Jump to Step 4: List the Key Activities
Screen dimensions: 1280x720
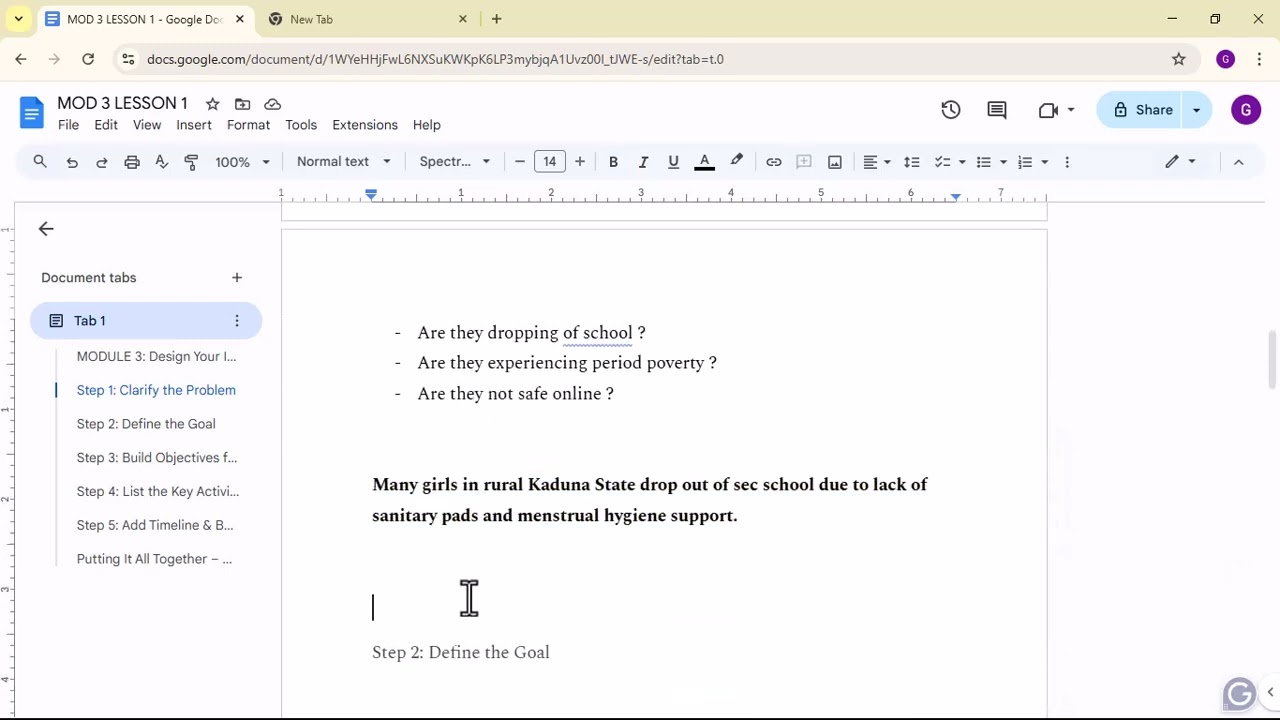(158, 492)
